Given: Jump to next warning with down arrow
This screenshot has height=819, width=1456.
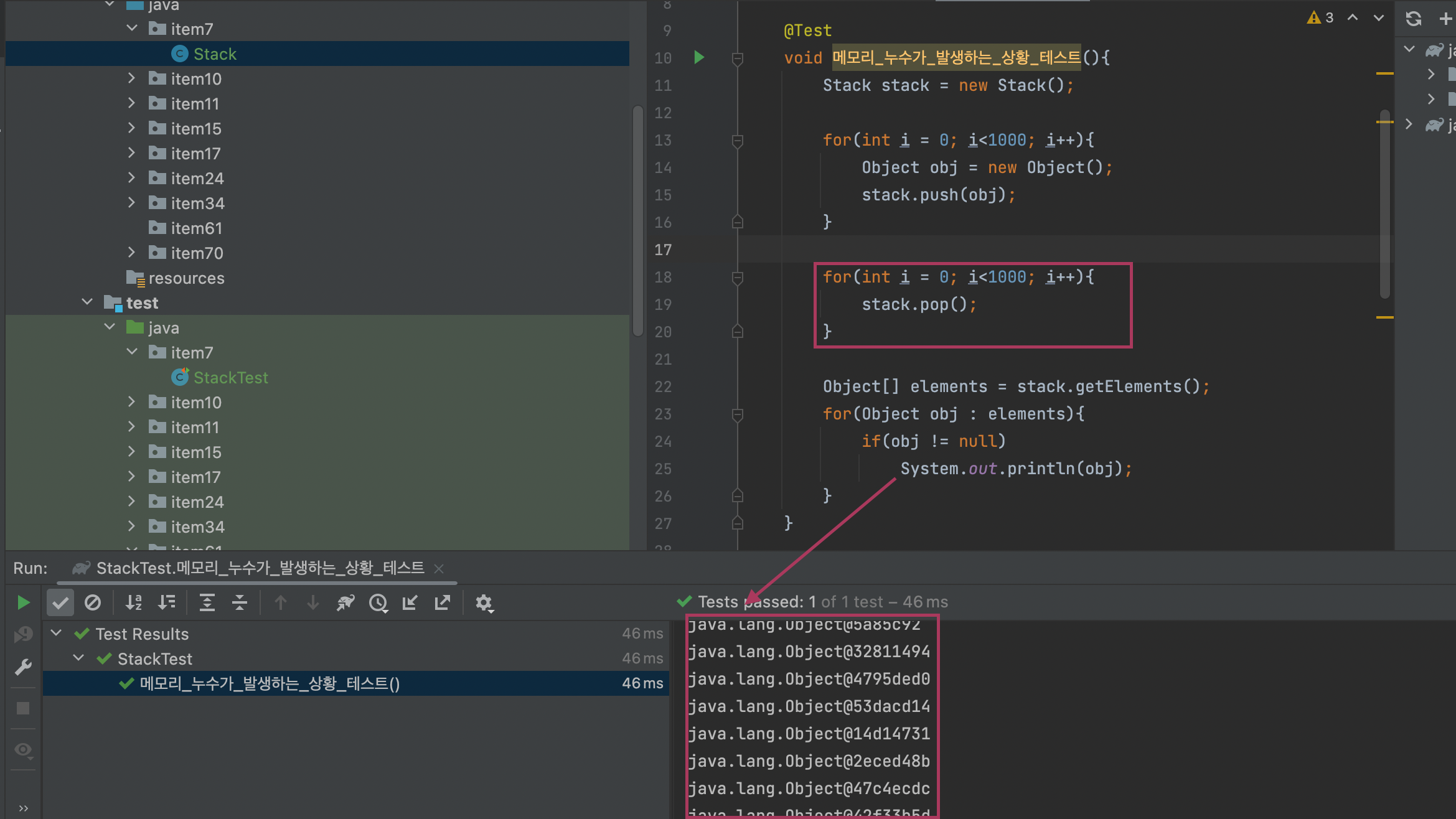Looking at the screenshot, I should pyautogui.click(x=1379, y=18).
